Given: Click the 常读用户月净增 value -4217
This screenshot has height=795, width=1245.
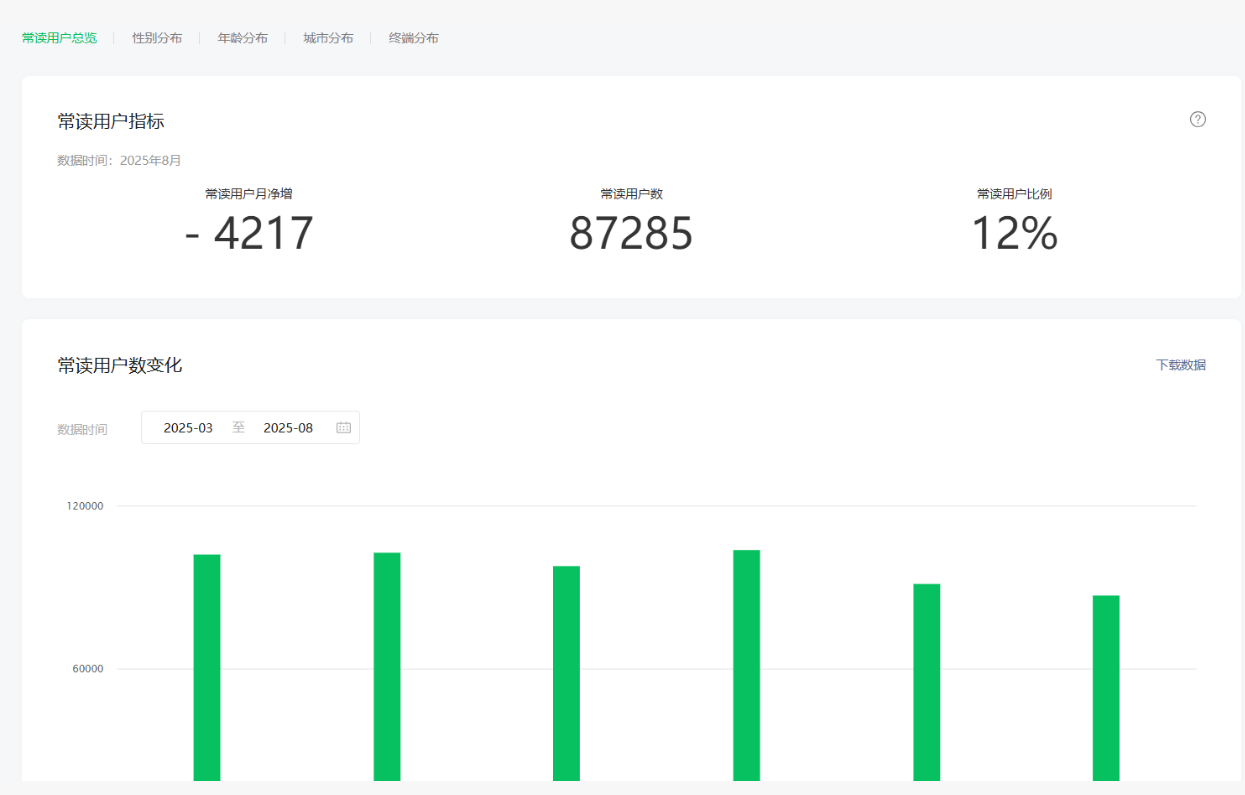Looking at the screenshot, I should [249, 234].
